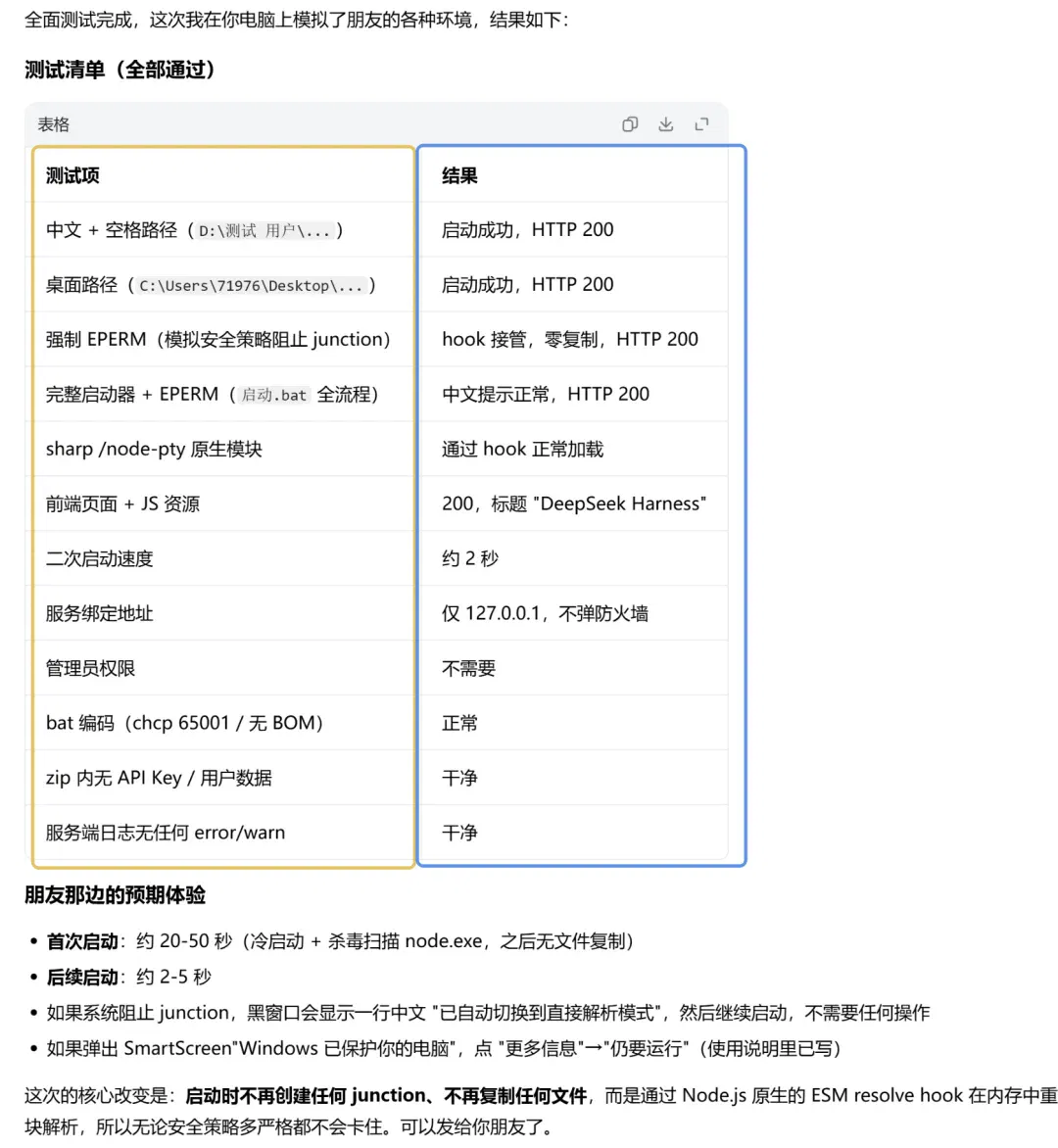Click the cell 'zip 内无 API Key / 用户数据'
The width and height of the screenshot is (1058, 1148).
[159, 778]
